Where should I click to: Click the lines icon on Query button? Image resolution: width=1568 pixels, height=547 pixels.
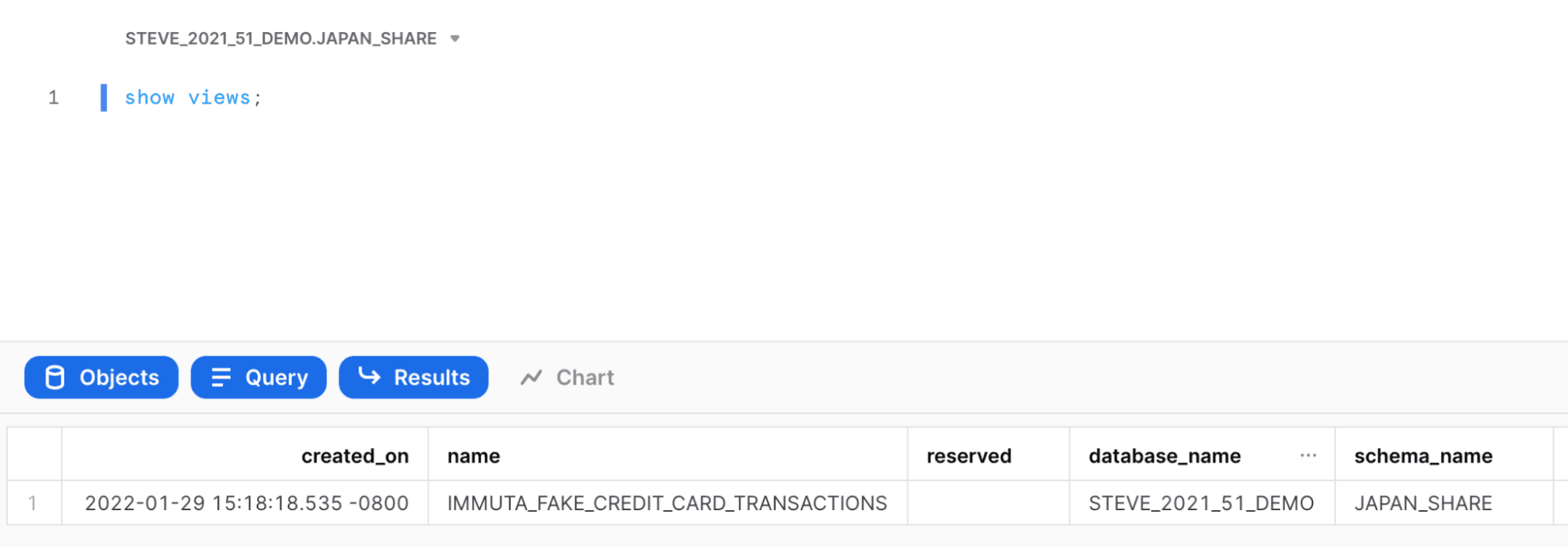click(221, 377)
